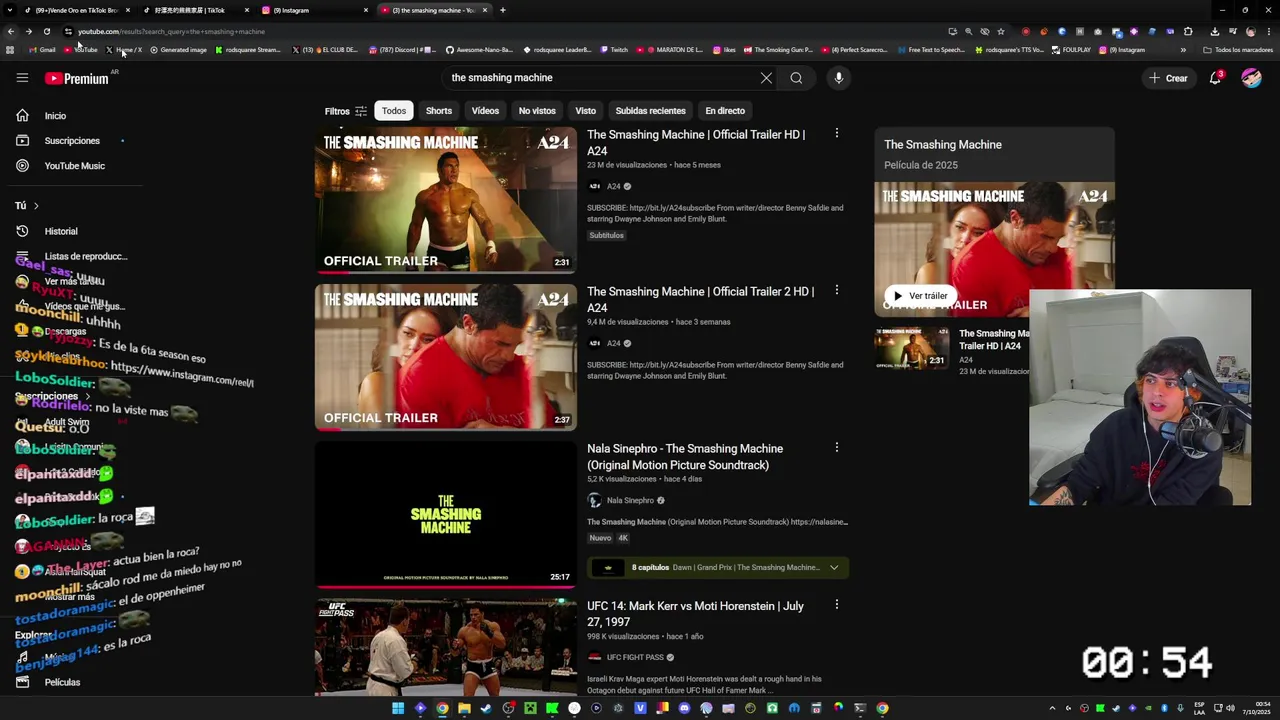The image size is (1280, 720).
Task: Open Nala Sinephro channel avatar
Action: click(x=595, y=500)
